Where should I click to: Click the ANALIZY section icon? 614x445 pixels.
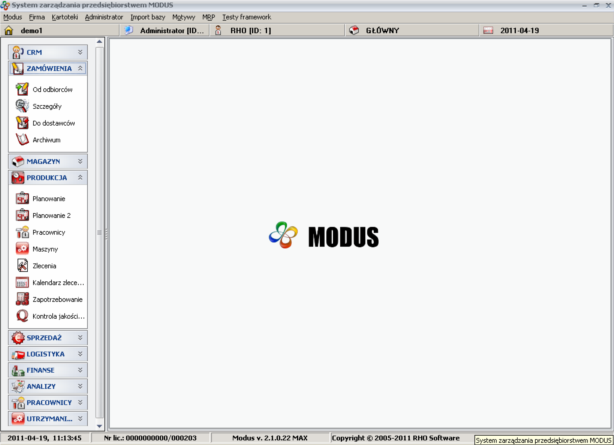click(18, 386)
